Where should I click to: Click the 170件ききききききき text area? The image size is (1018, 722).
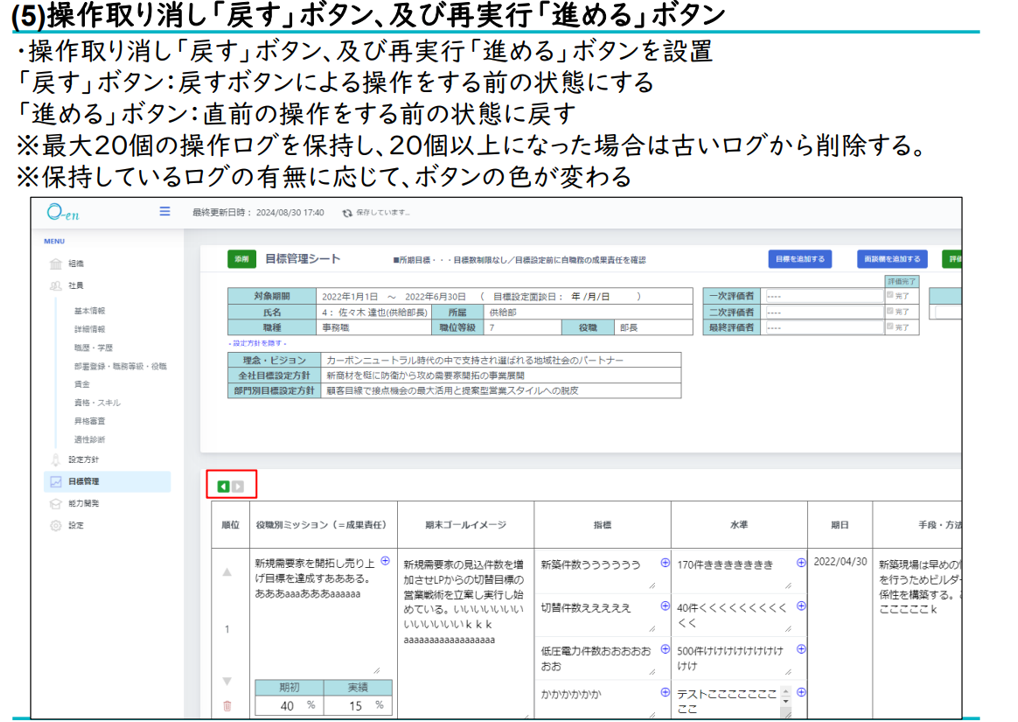pyautogui.click(x=733, y=571)
